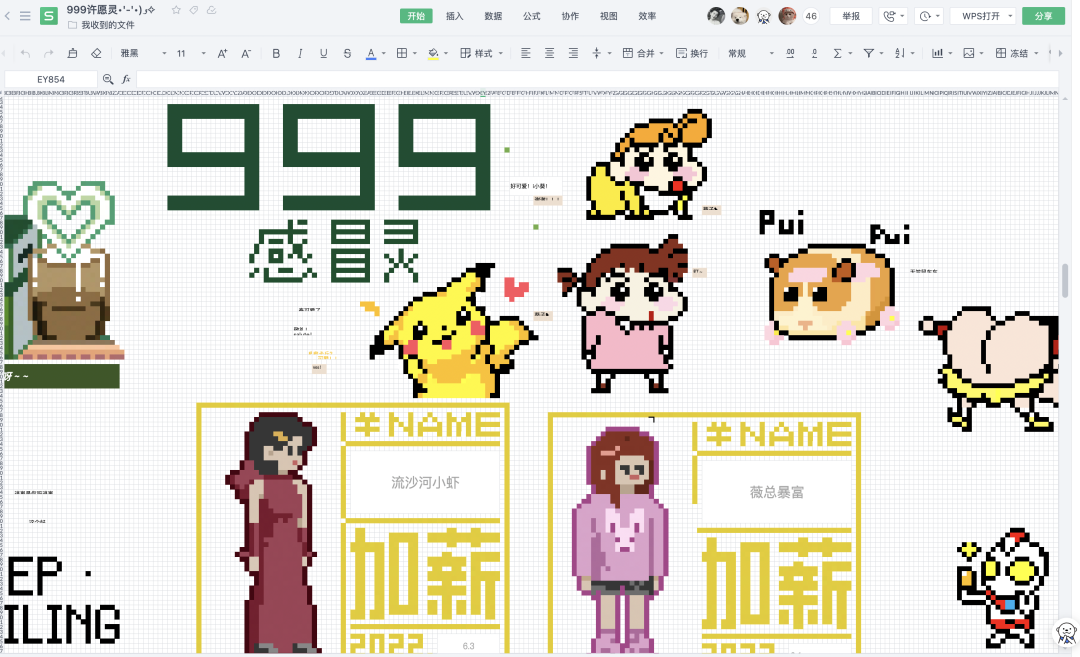Align text left
The height and width of the screenshot is (657, 1080).
(x=526, y=53)
